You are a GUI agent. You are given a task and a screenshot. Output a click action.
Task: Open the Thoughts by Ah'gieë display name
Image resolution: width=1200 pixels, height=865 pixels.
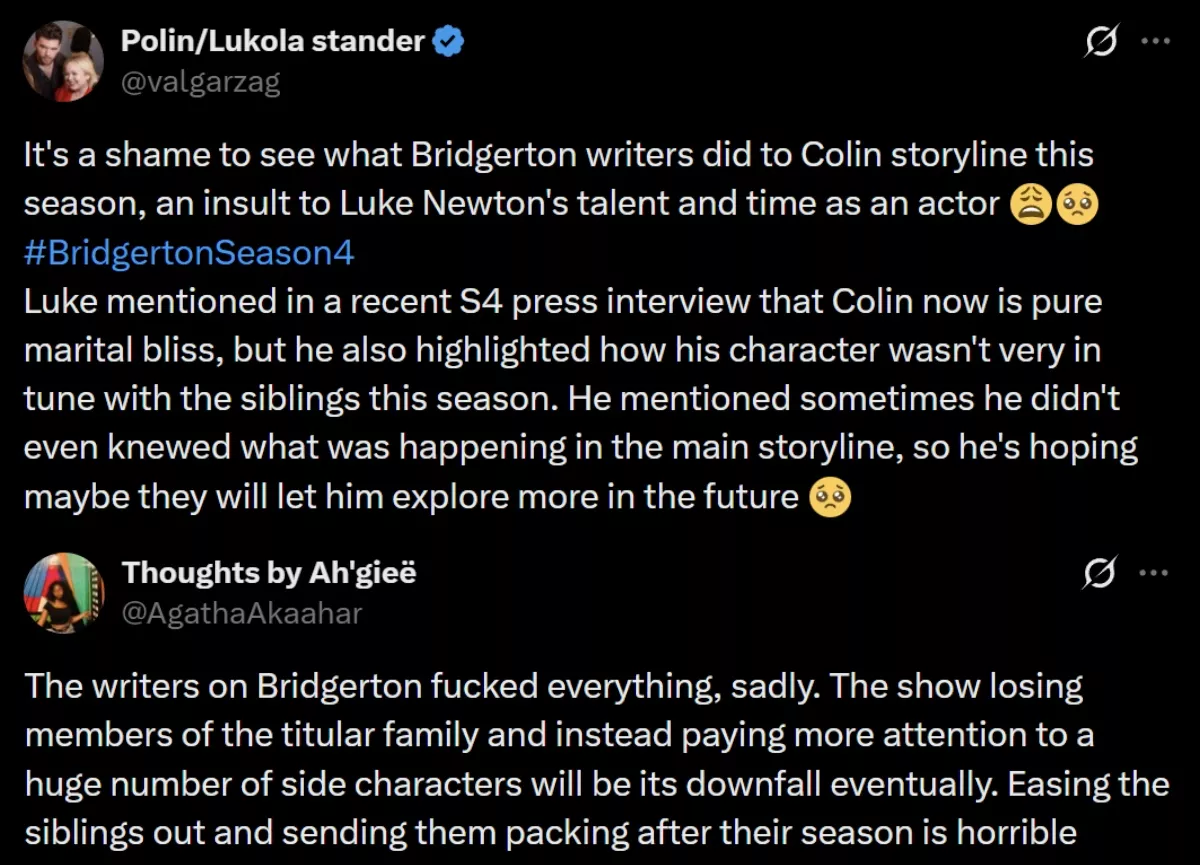(x=269, y=573)
